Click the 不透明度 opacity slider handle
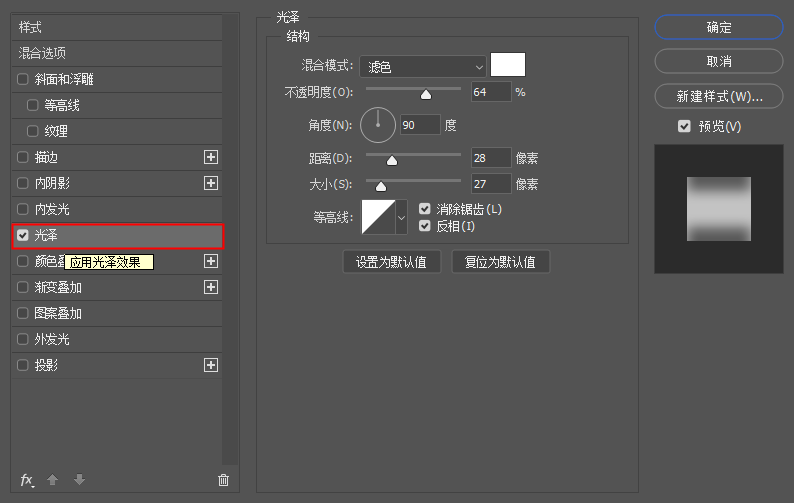 426,95
